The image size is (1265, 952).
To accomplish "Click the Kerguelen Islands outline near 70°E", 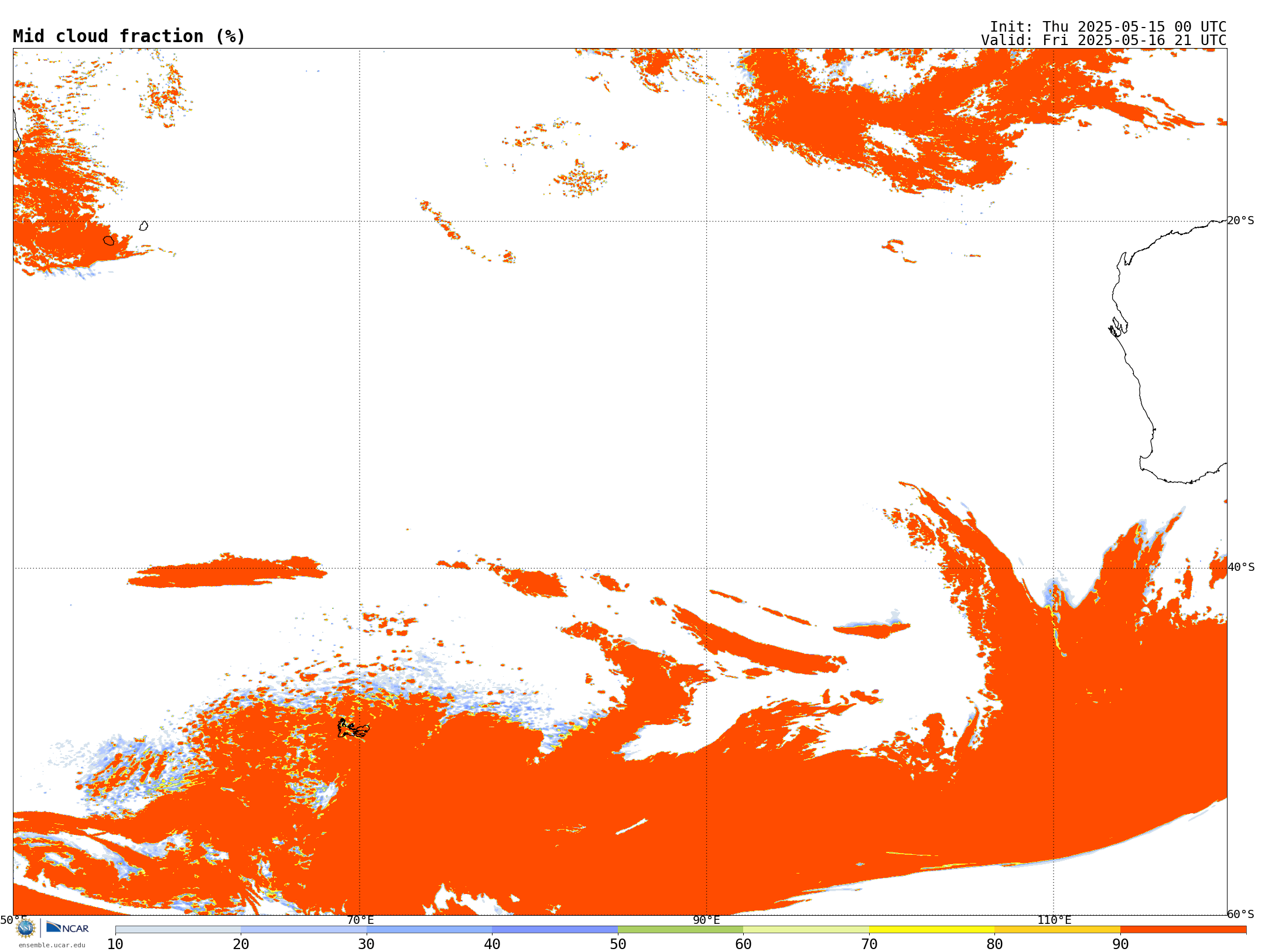I will tap(353, 728).
